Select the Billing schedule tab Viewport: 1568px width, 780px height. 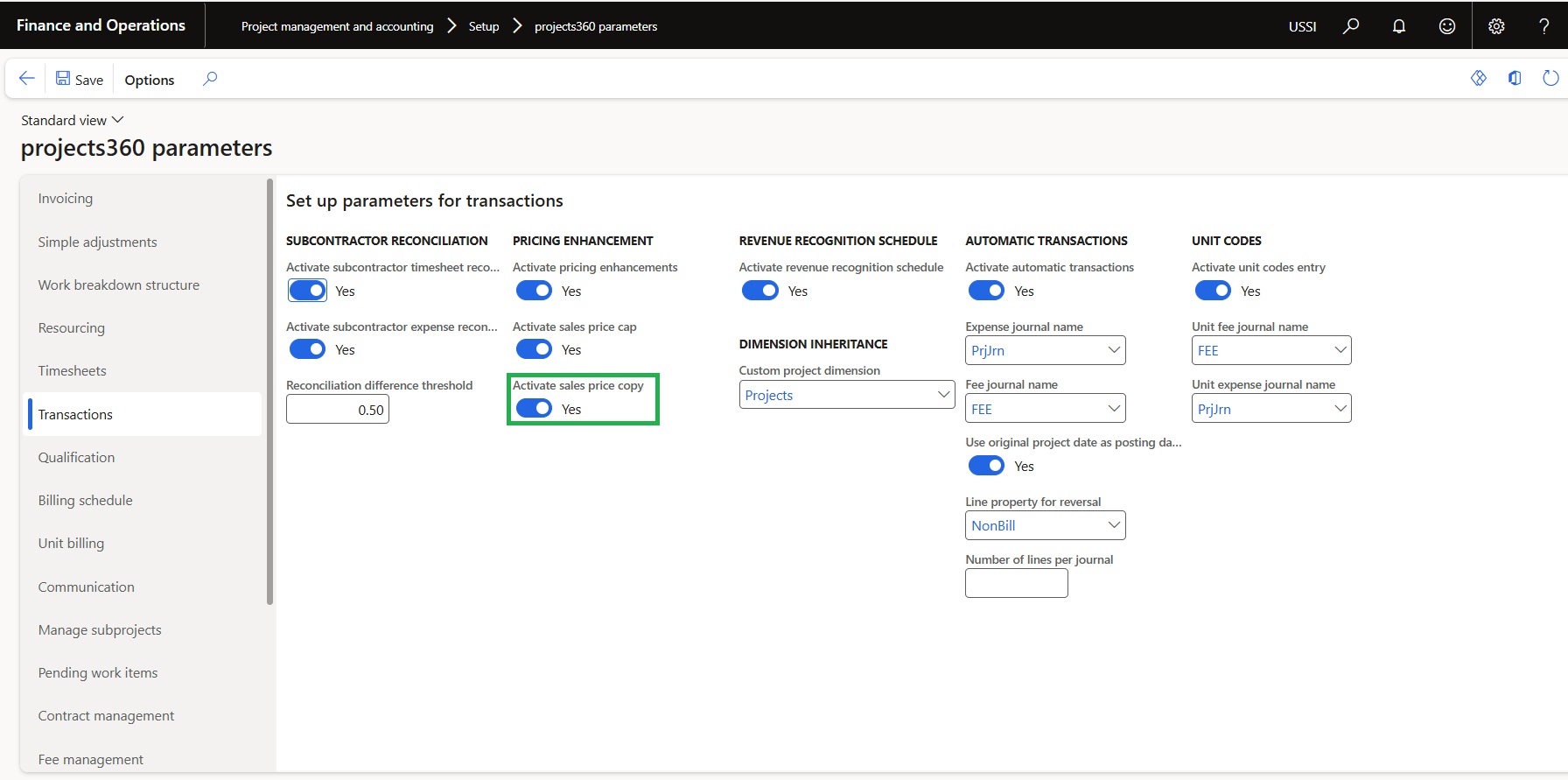85,501
